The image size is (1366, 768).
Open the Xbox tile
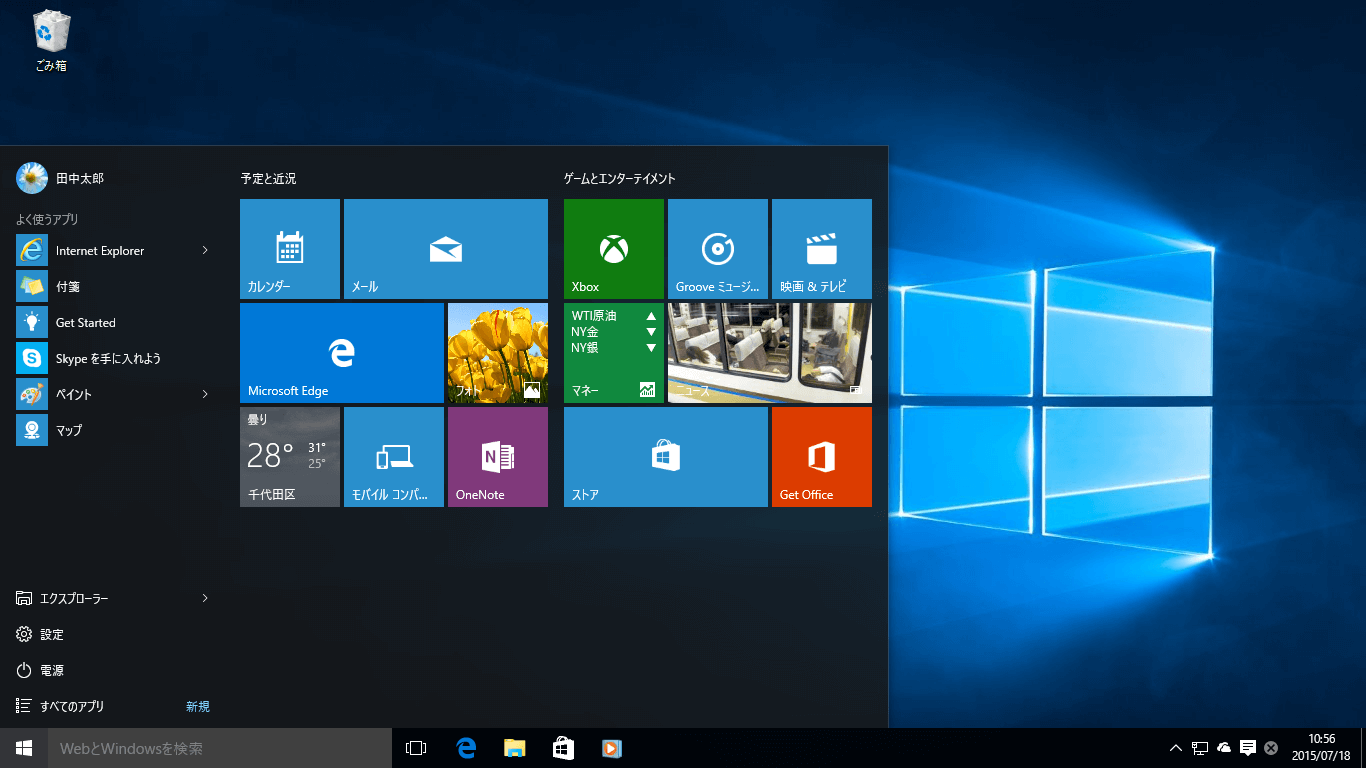point(614,249)
